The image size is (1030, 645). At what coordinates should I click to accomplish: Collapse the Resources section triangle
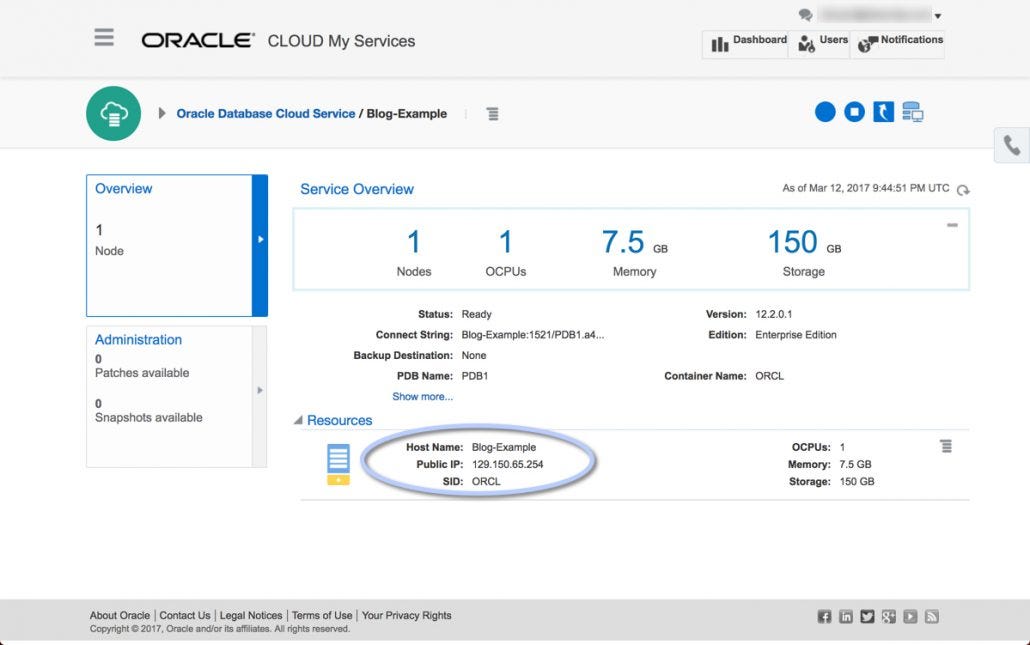(298, 420)
